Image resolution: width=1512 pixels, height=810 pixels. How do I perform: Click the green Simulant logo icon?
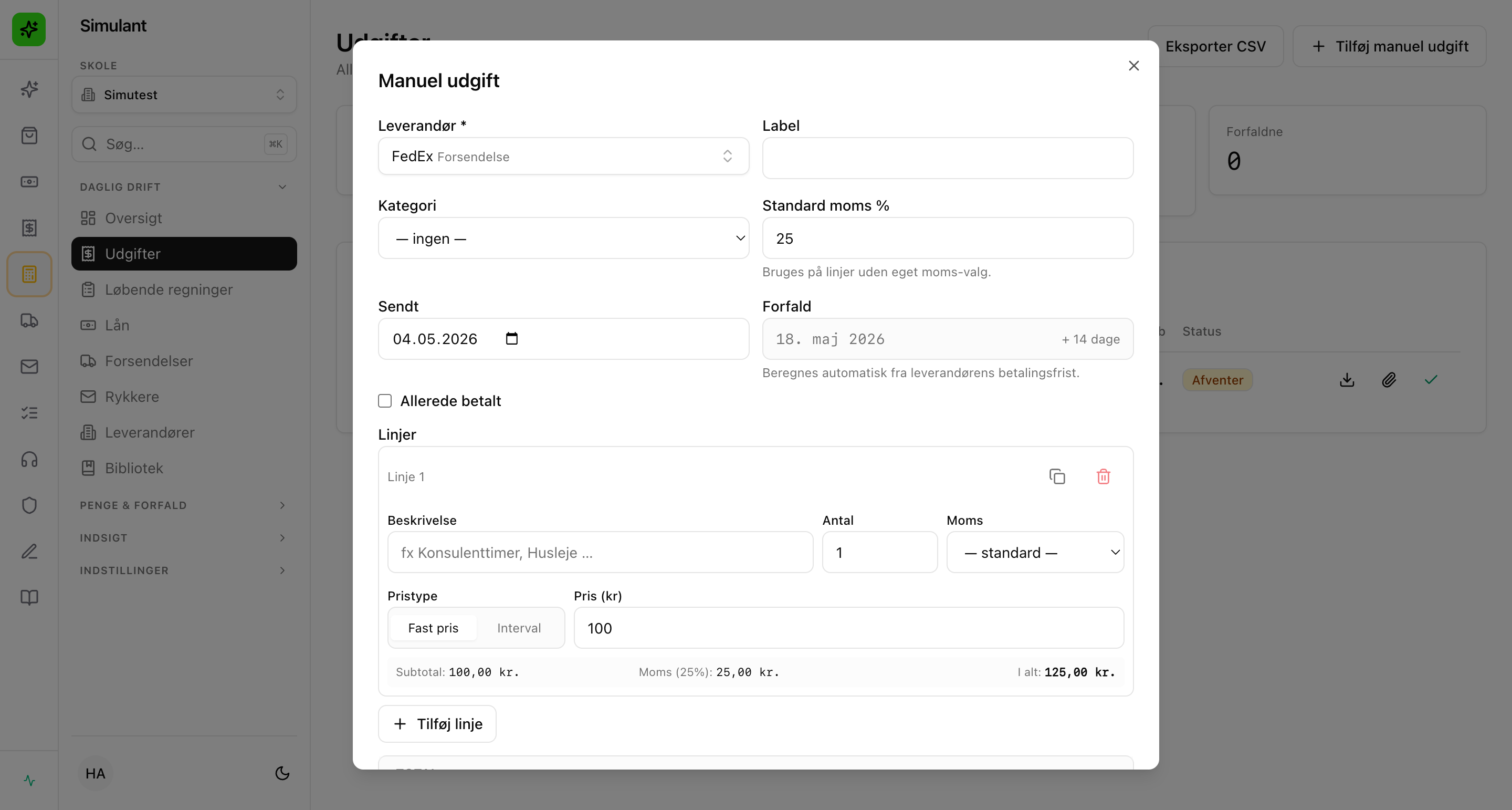click(29, 29)
